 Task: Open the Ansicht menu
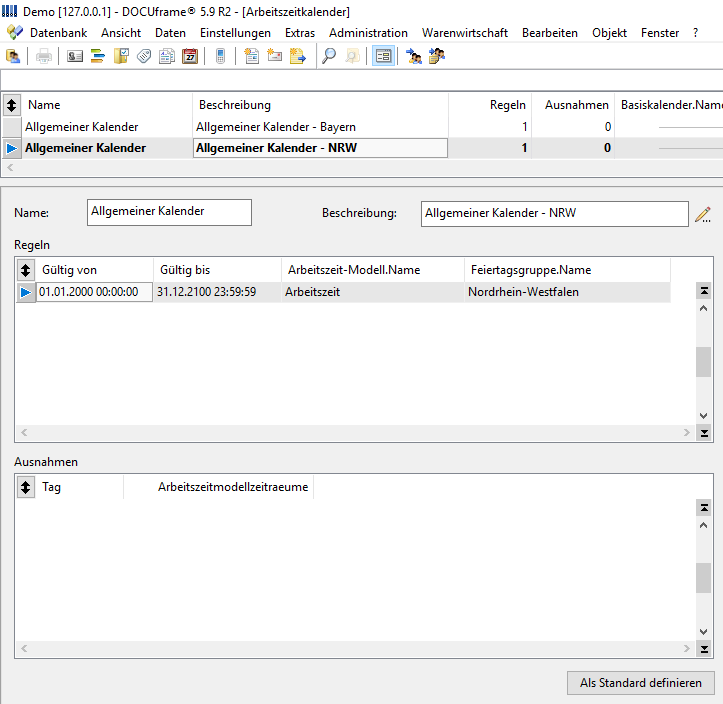tap(121, 33)
